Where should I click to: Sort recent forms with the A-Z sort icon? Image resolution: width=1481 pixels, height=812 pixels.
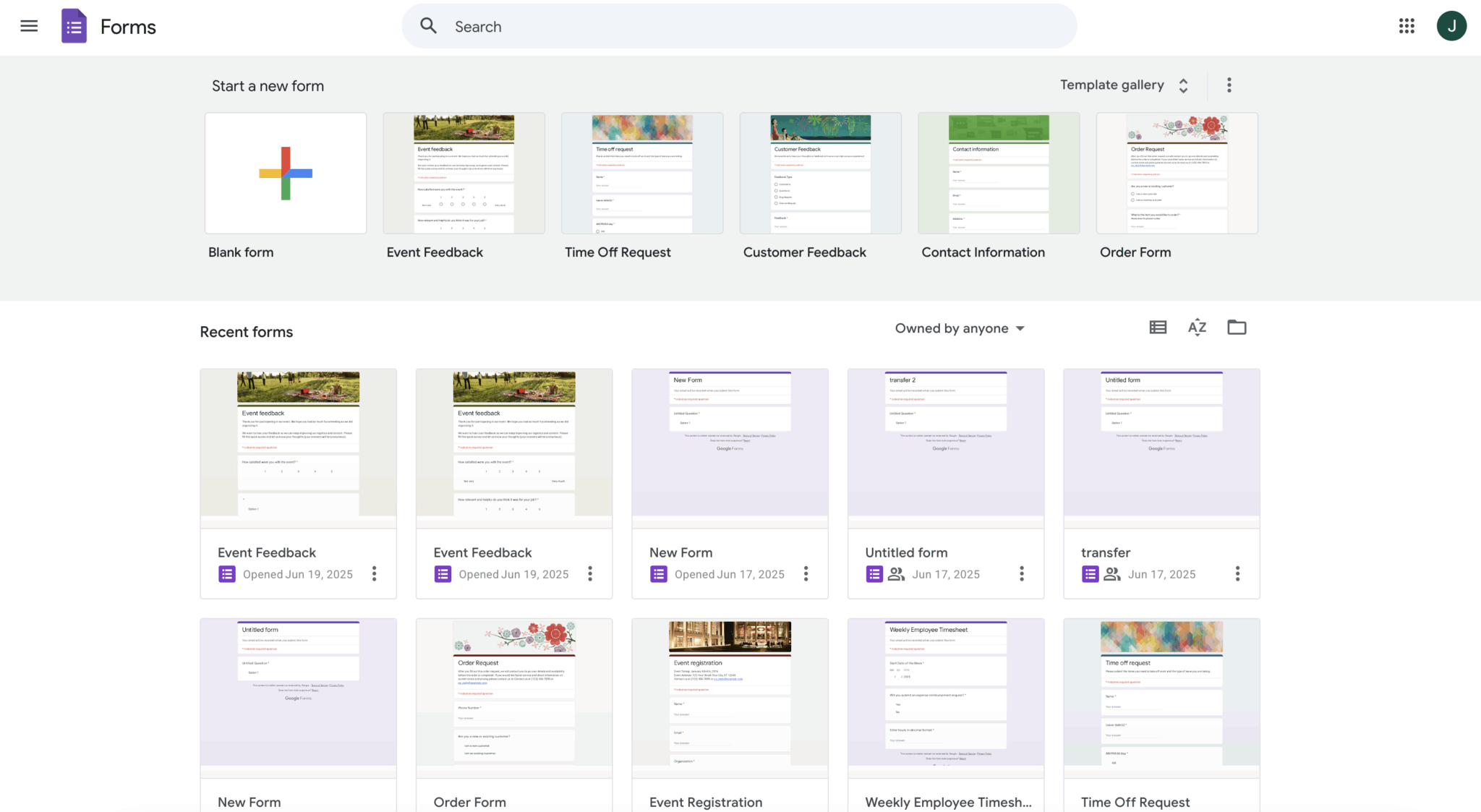coord(1197,327)
